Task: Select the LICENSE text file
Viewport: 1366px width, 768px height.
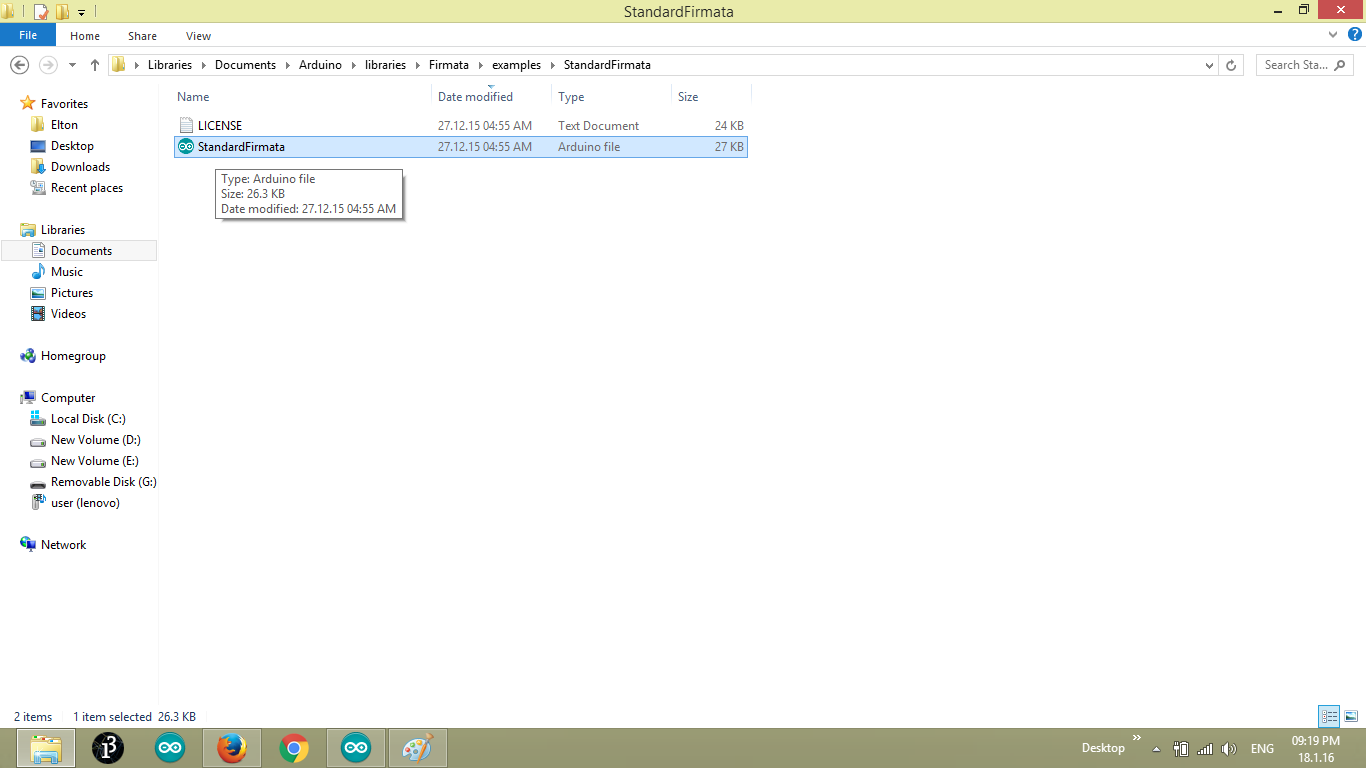Action: 461,126
